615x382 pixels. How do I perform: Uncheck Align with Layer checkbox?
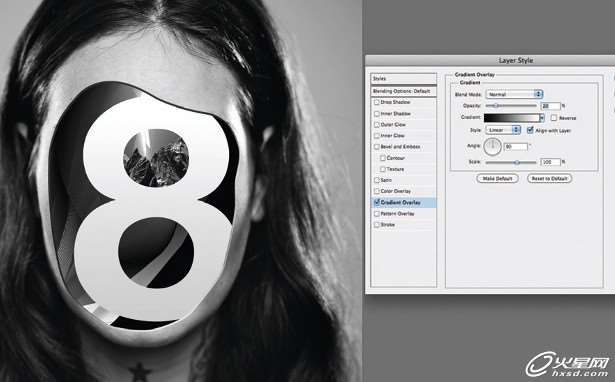point(530,130)
